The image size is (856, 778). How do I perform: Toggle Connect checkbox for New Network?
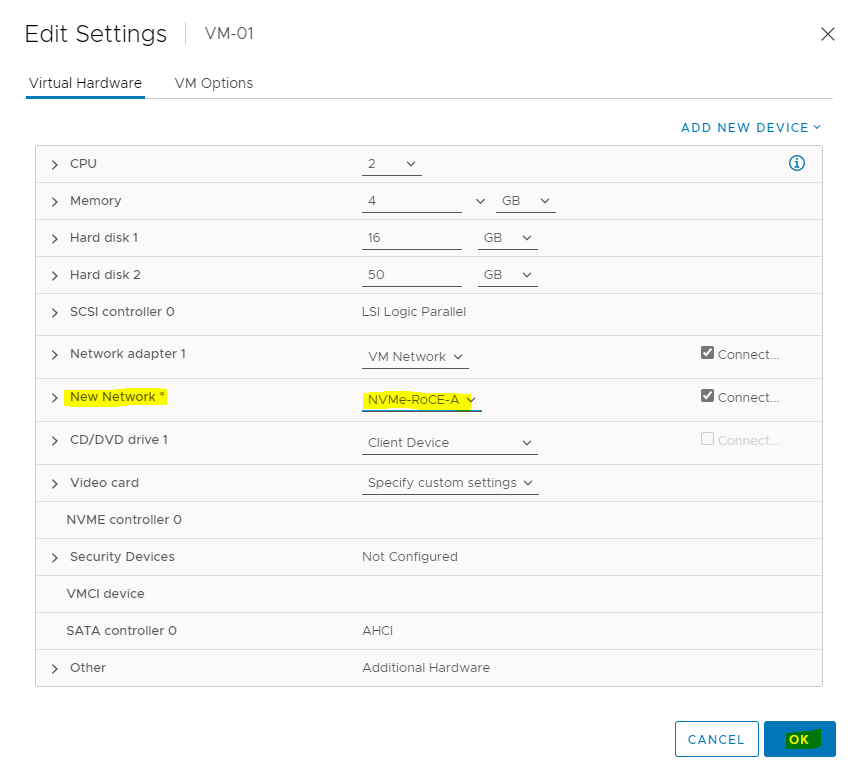[707, 396]
